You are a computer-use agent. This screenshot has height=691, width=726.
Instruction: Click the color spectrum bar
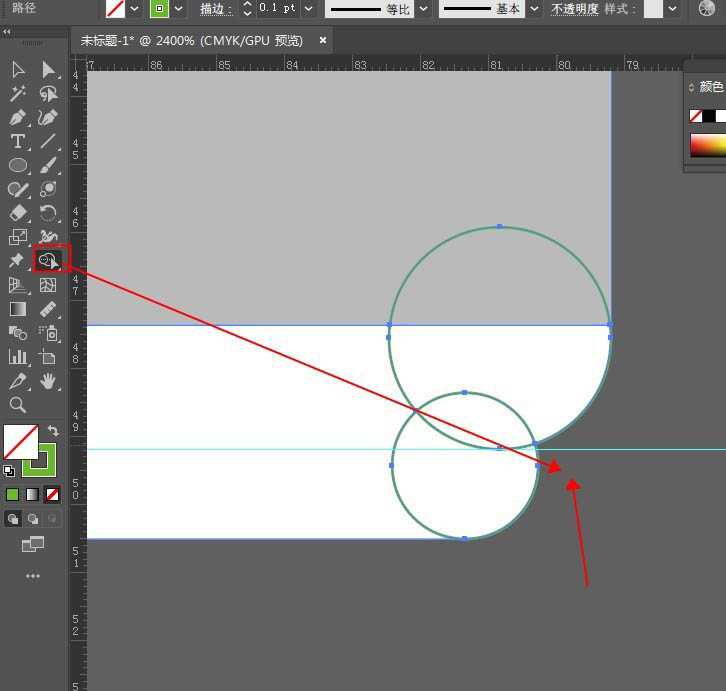[708, 146]
